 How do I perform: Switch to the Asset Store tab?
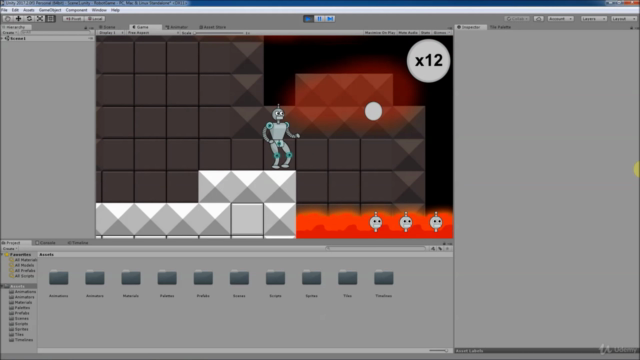pos(212,27)
